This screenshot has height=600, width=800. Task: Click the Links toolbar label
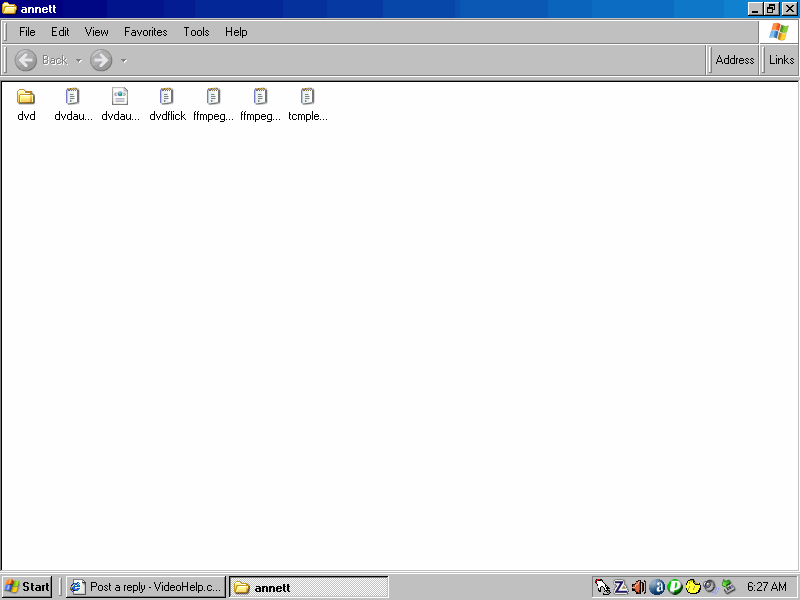(x=781, y=60)
